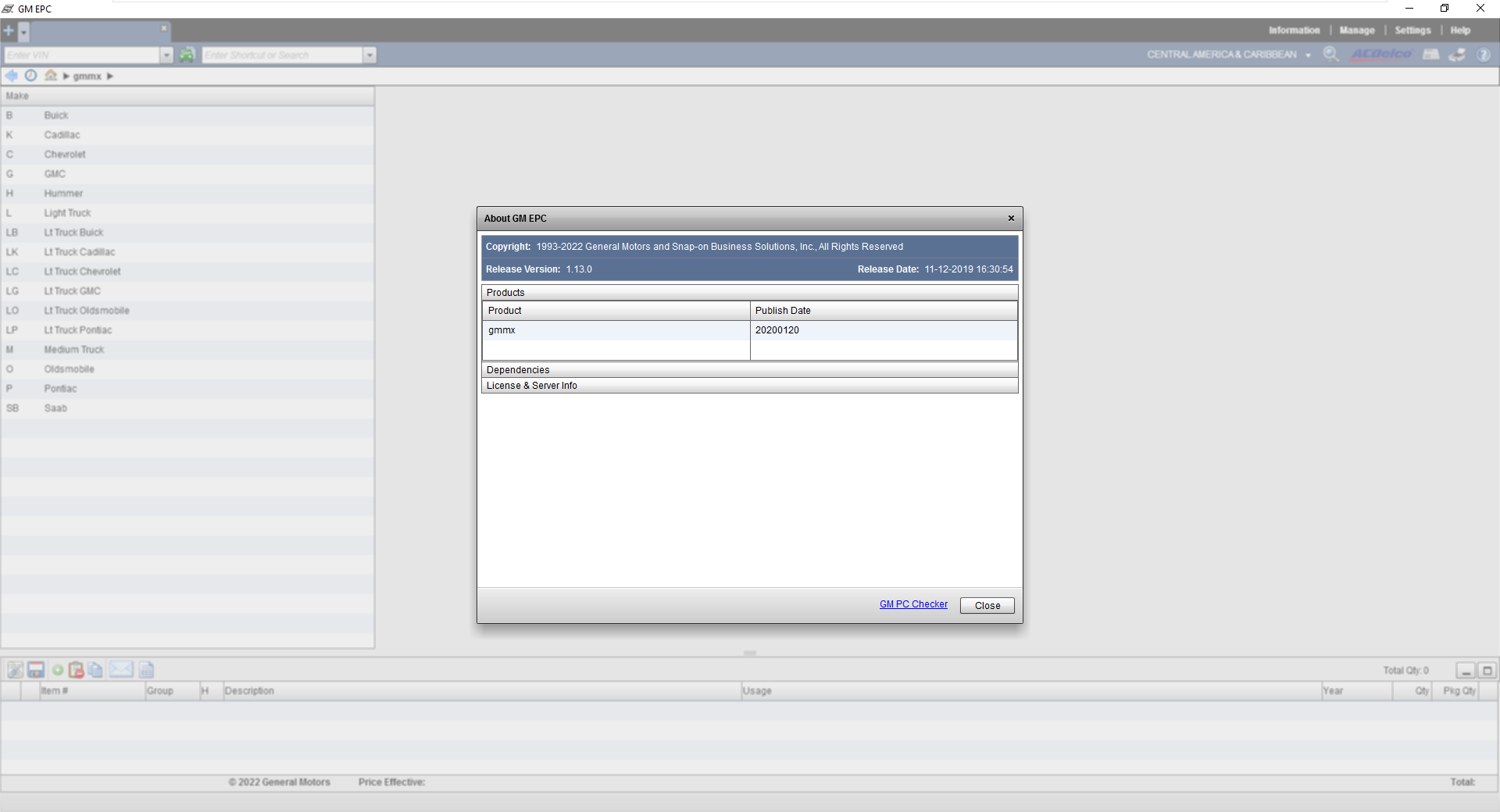The width and height of the screenshot is (1500, 812).
Task: Select Oldsmobile in the Make list
Action: pyautogui.click(x=187, y=369)
